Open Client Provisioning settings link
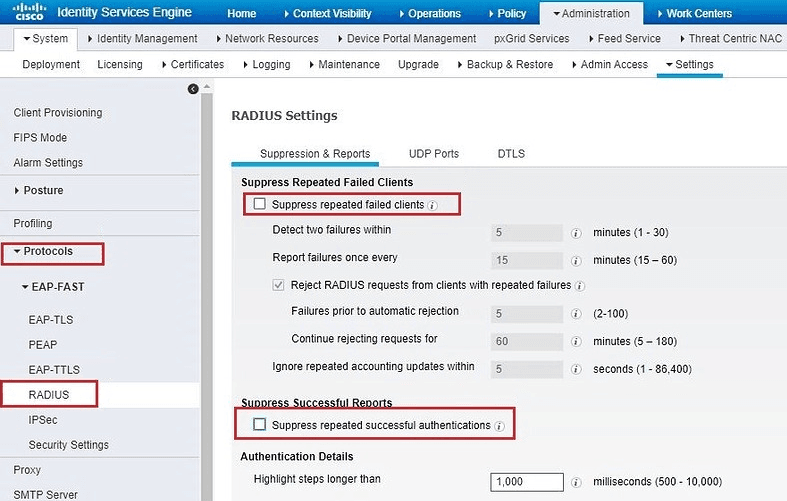Screen dimensions: 787x501 pyautogui.click(x=58, y=113)
